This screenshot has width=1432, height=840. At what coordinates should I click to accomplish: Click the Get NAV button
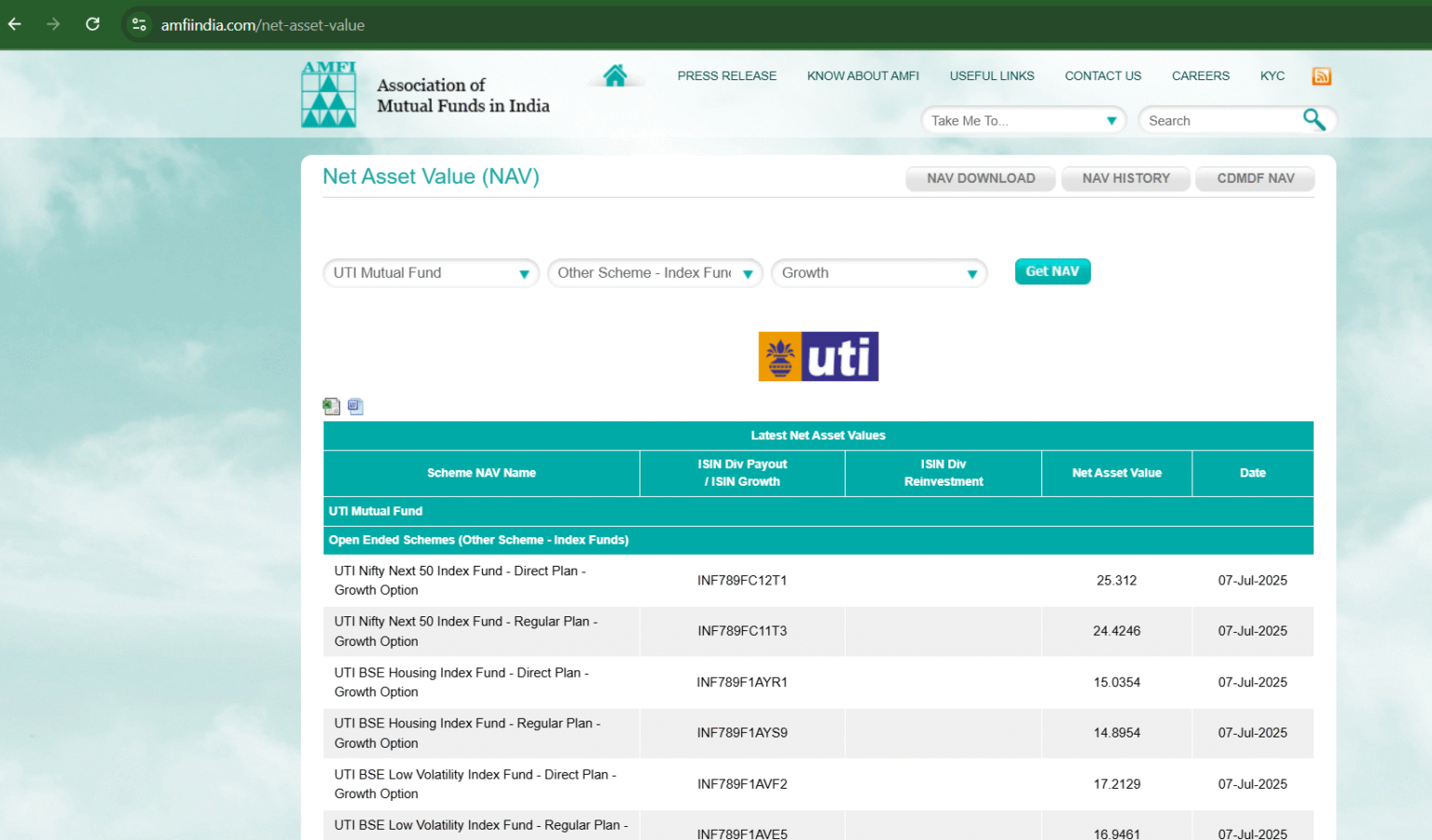point(1053,270)
